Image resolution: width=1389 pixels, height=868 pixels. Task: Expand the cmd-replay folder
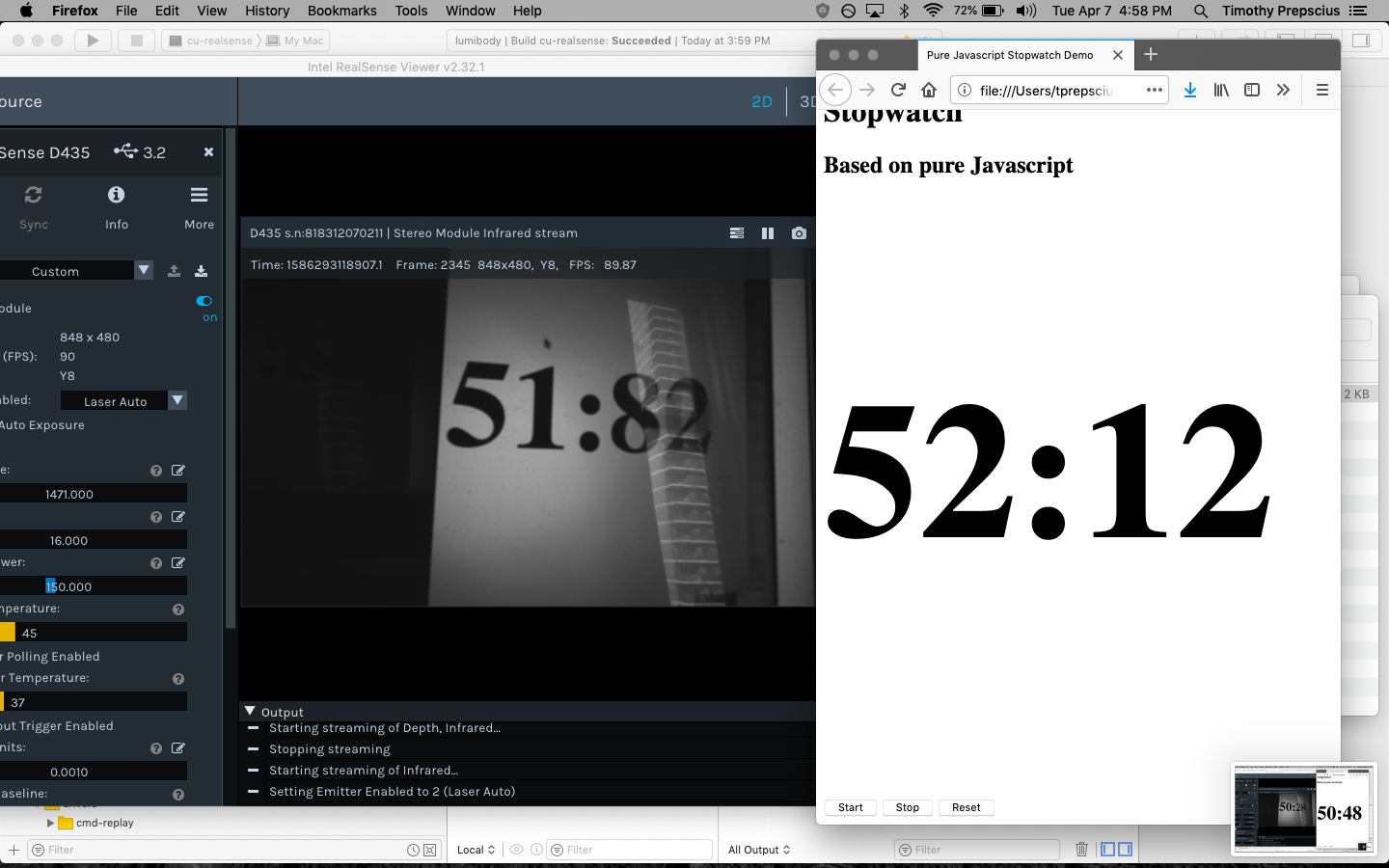tap(49, 823)
